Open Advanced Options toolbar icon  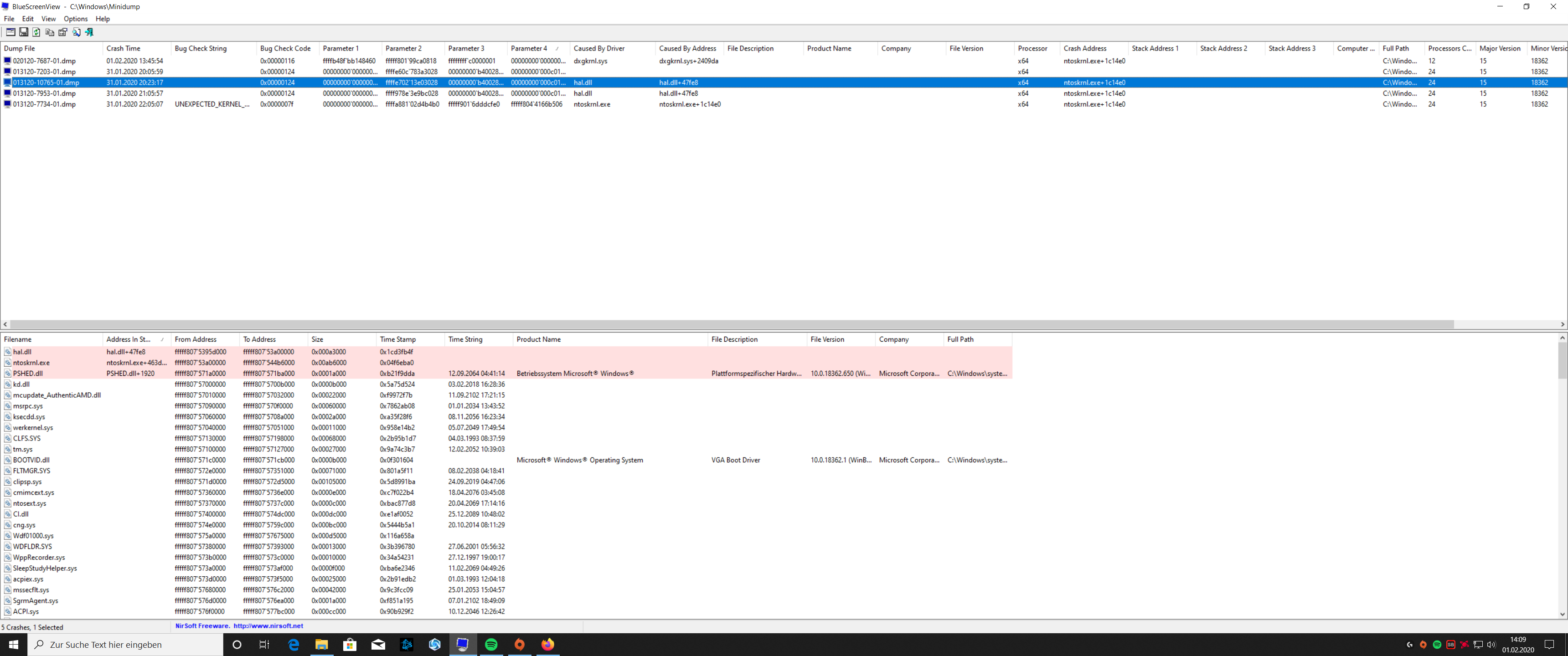coord(10,32)
